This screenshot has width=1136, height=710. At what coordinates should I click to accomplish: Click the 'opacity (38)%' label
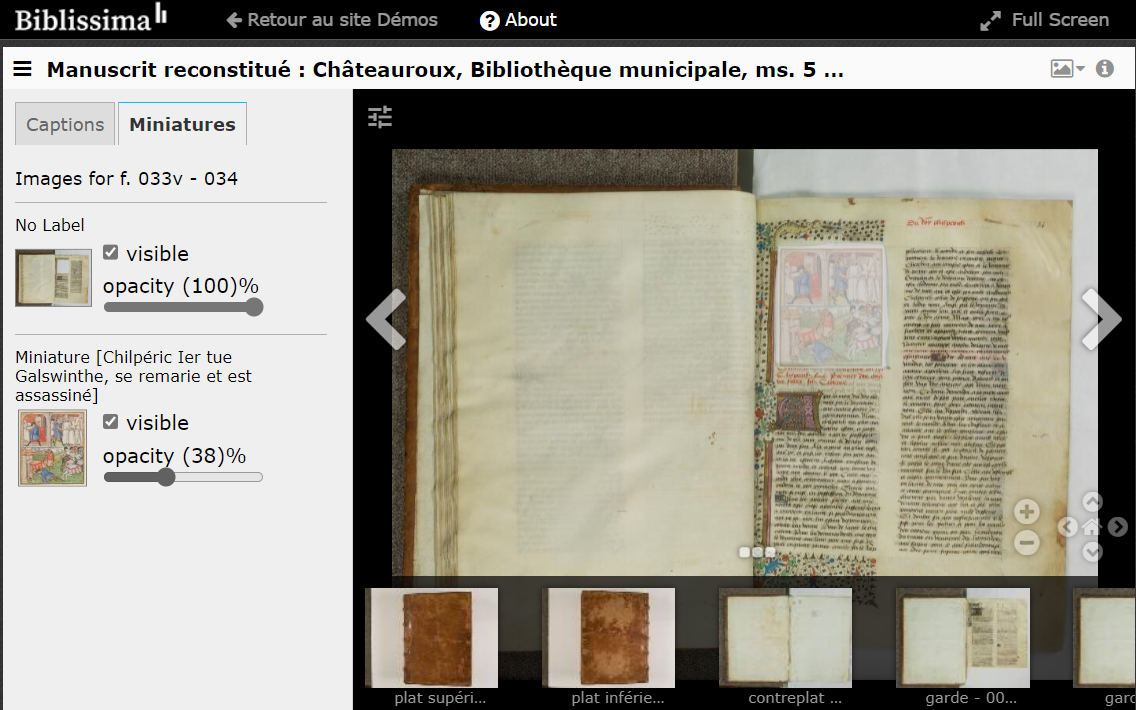(x=175, y=456)
